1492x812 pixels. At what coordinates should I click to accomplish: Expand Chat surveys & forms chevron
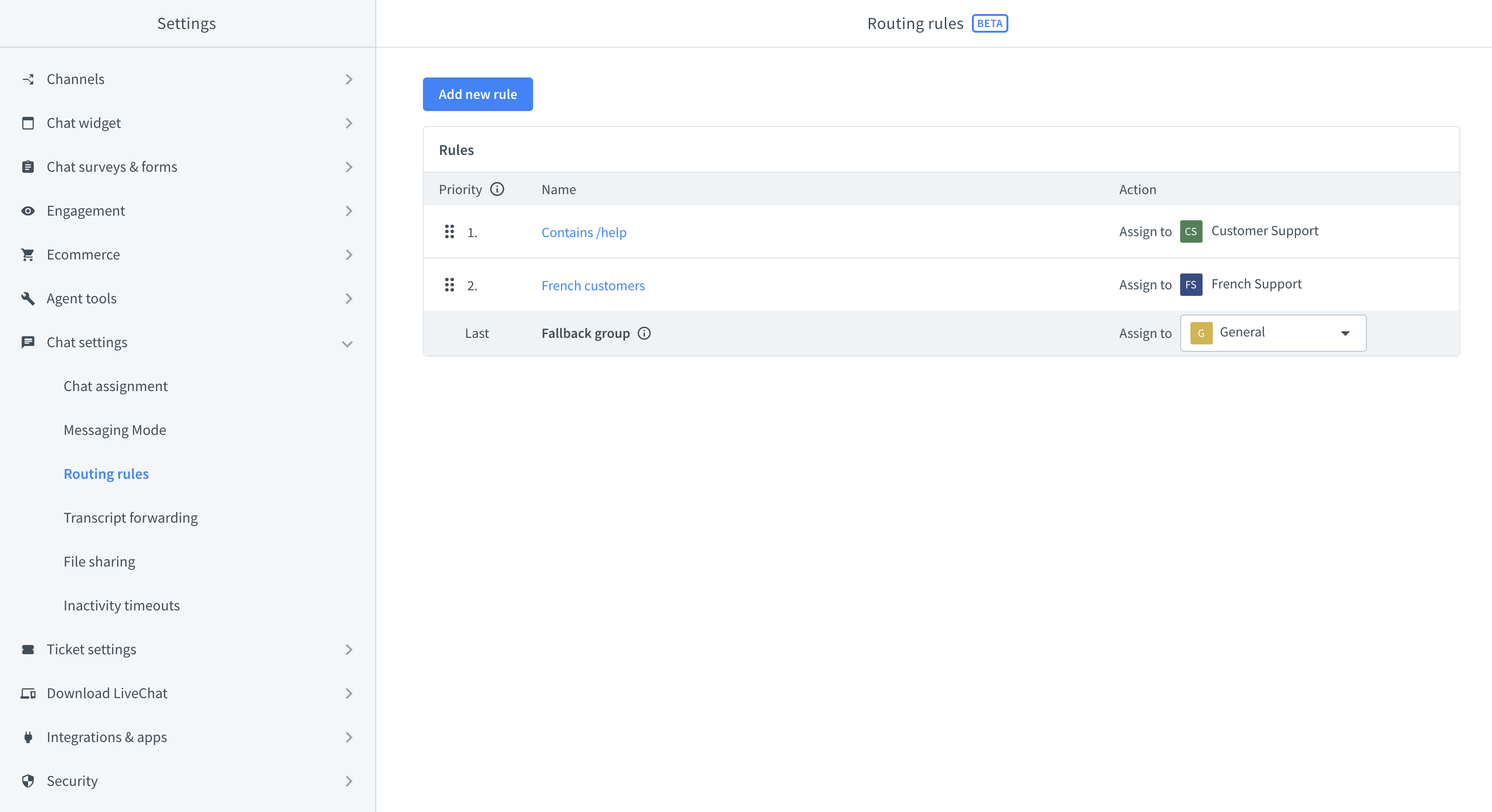click(349, 167)
